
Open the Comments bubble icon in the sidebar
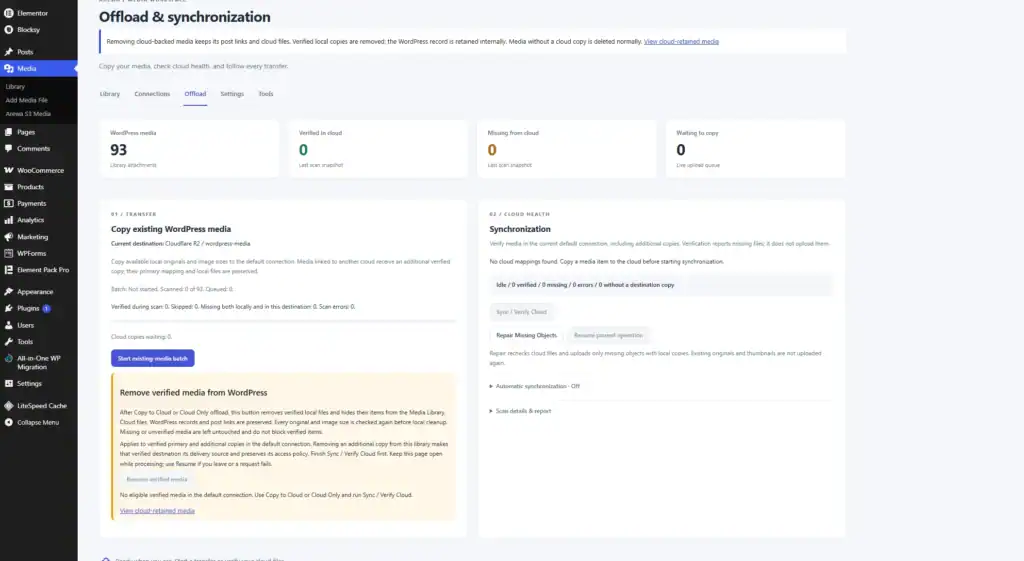(x=8, y=148)
